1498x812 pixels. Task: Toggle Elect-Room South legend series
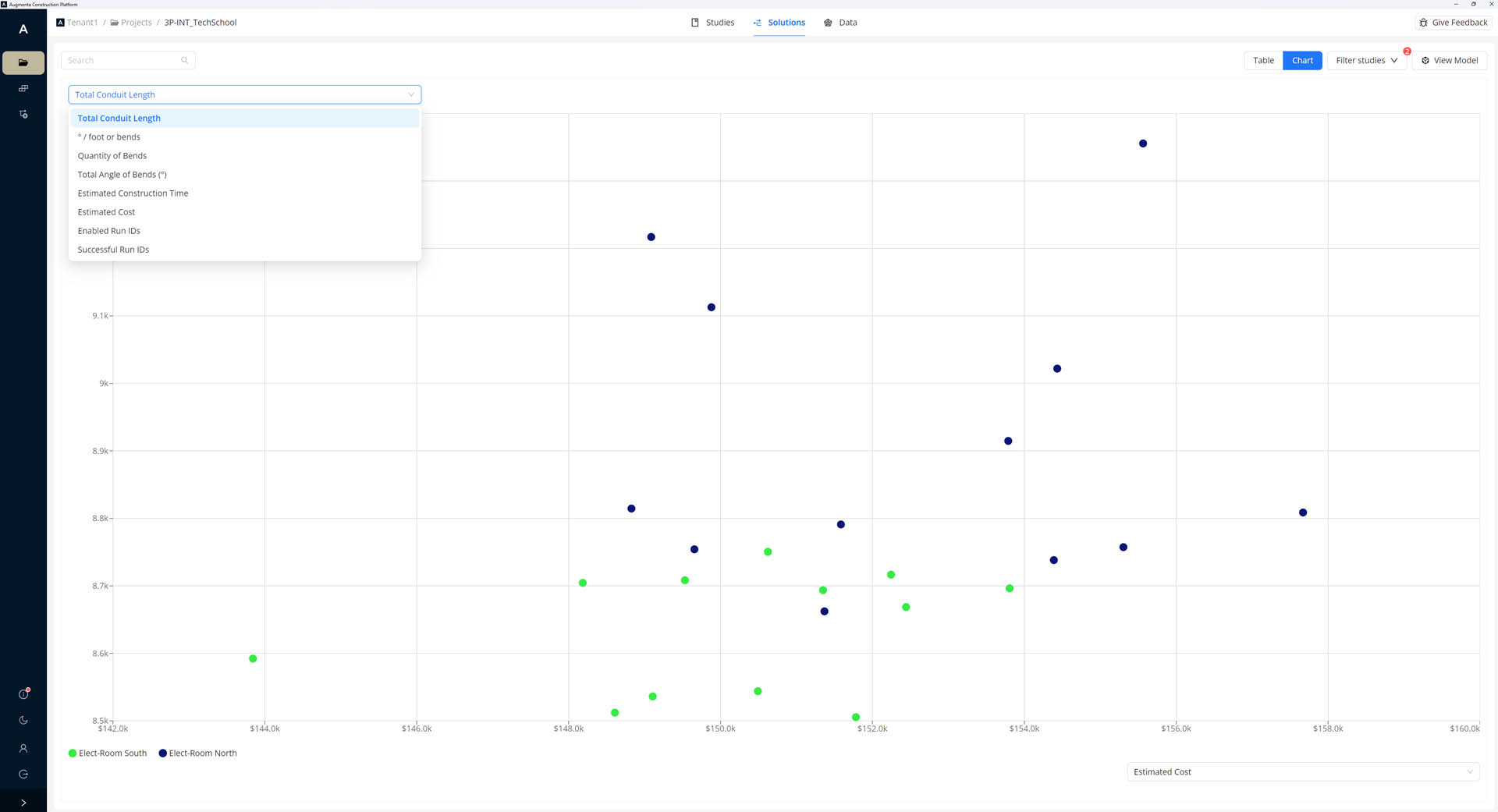[108, 753]
